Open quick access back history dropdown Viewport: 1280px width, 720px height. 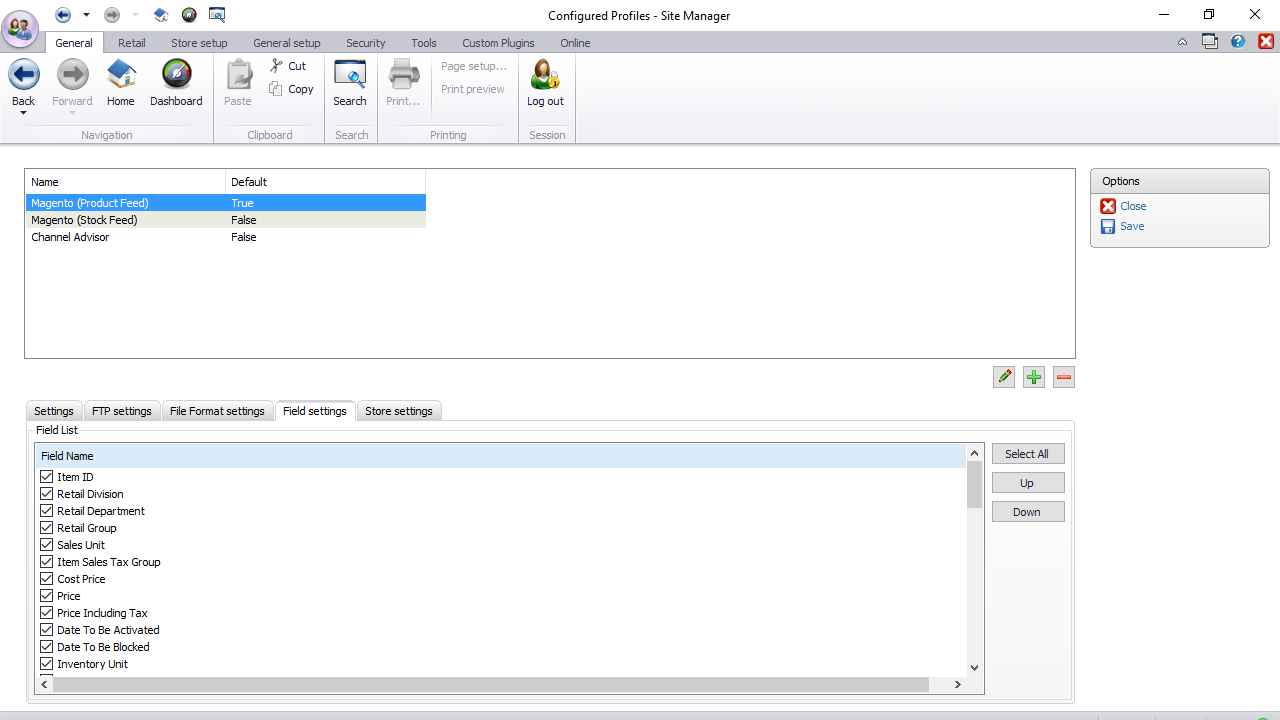(86, 15)
